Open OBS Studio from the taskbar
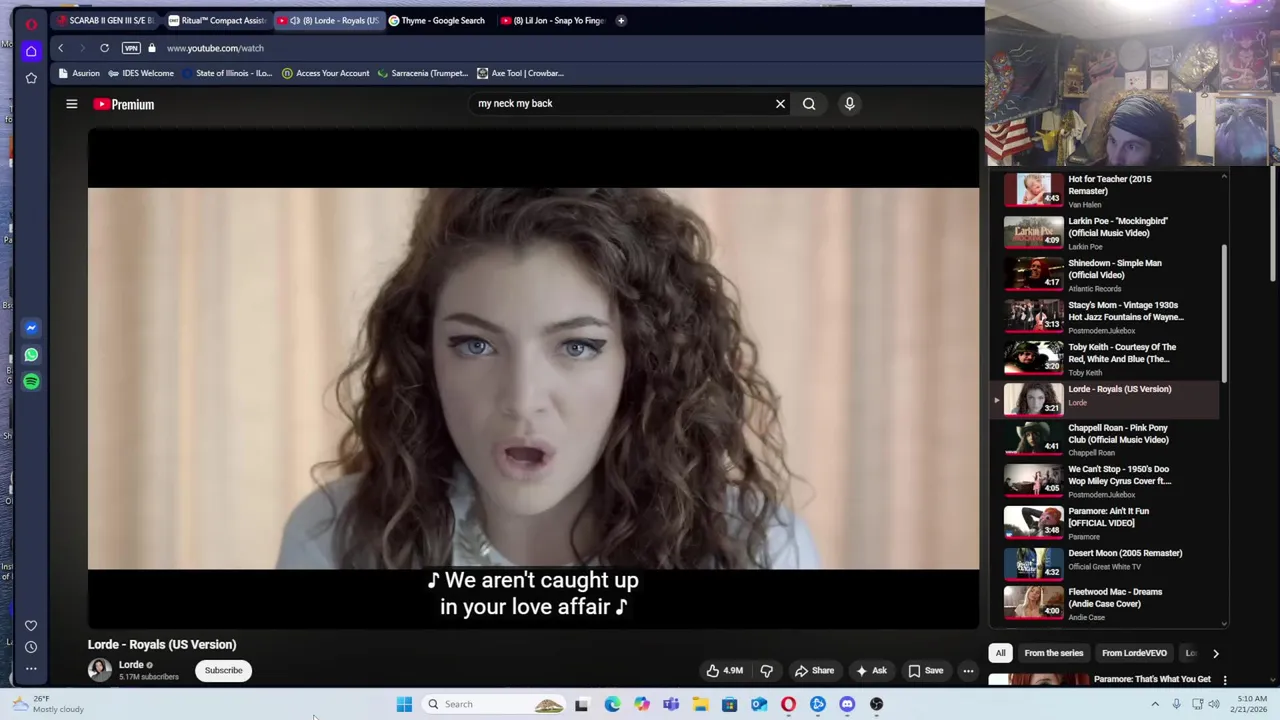 pos(876,704)
